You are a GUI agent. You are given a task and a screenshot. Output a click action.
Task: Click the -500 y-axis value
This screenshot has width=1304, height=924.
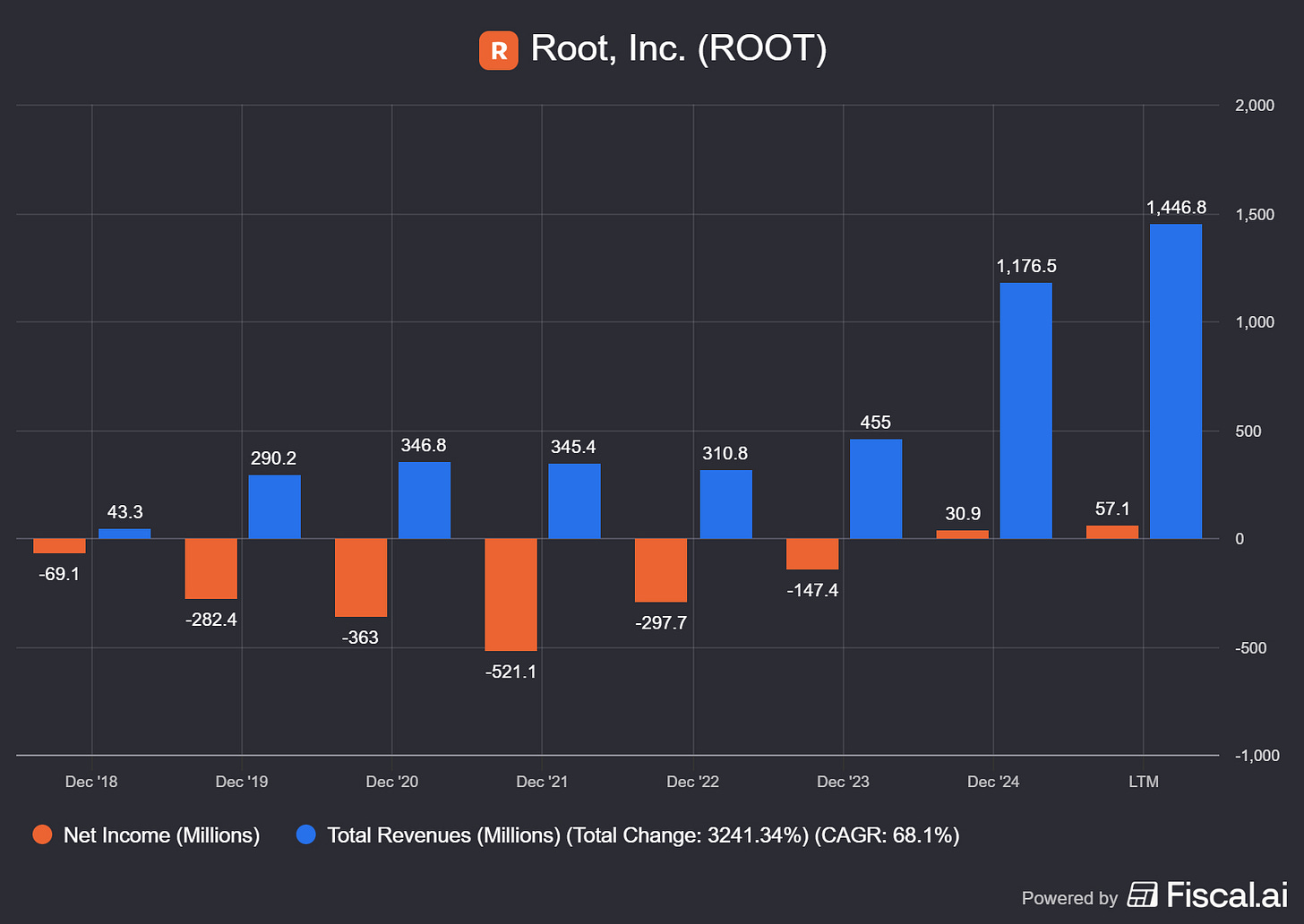pyautogui.click(x=1250, y=648)
